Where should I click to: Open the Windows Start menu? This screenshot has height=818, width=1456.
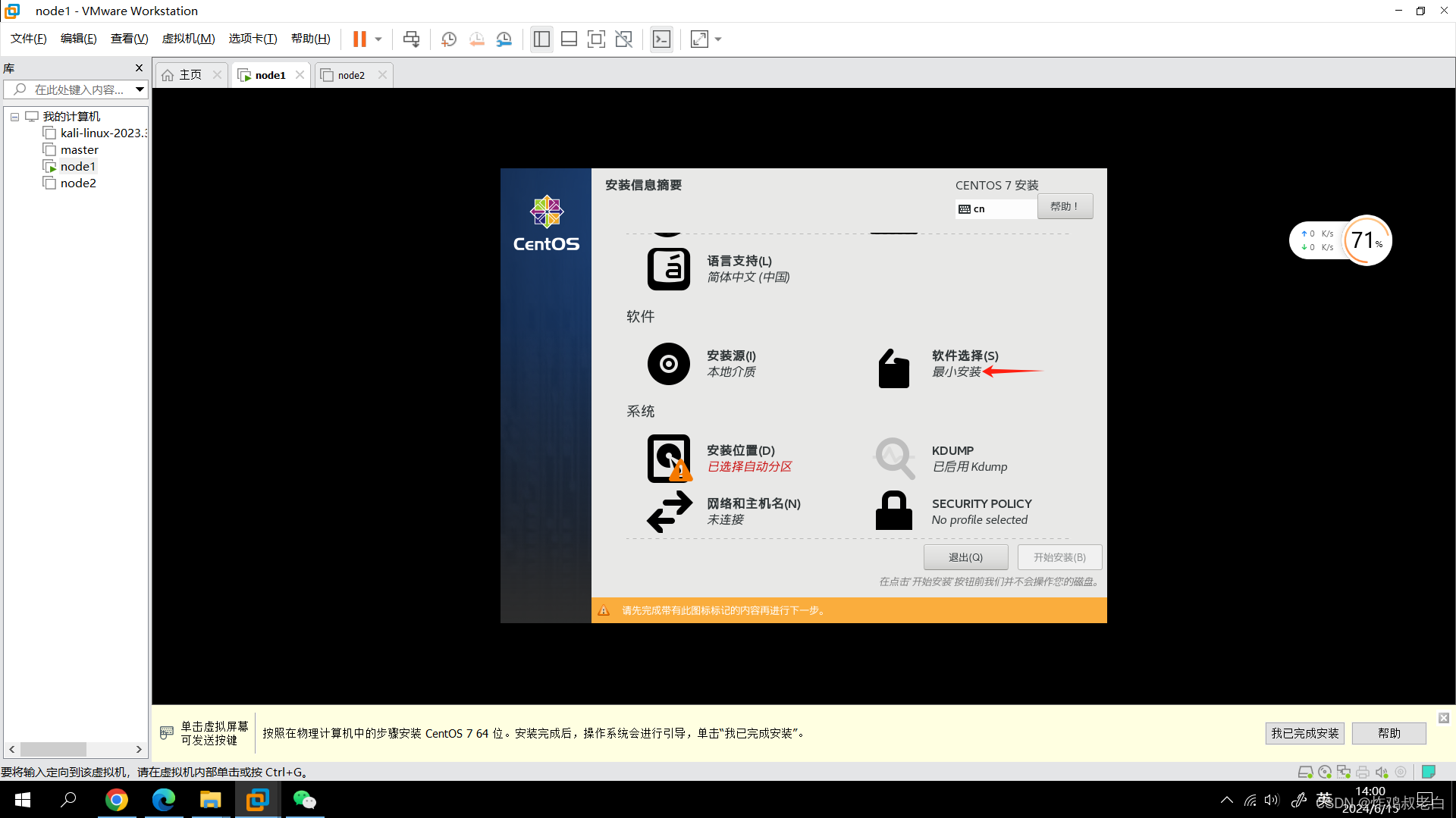click(23, 800)
